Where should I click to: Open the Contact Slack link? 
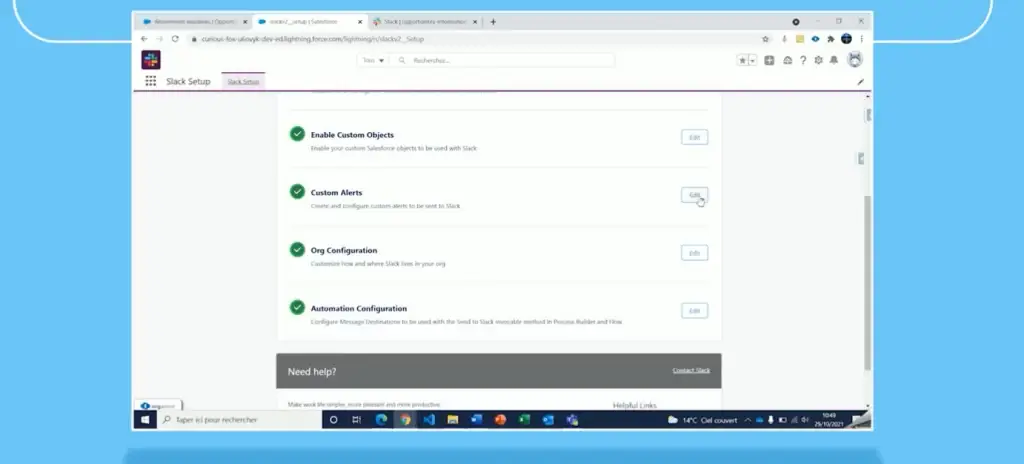(692, 371)
